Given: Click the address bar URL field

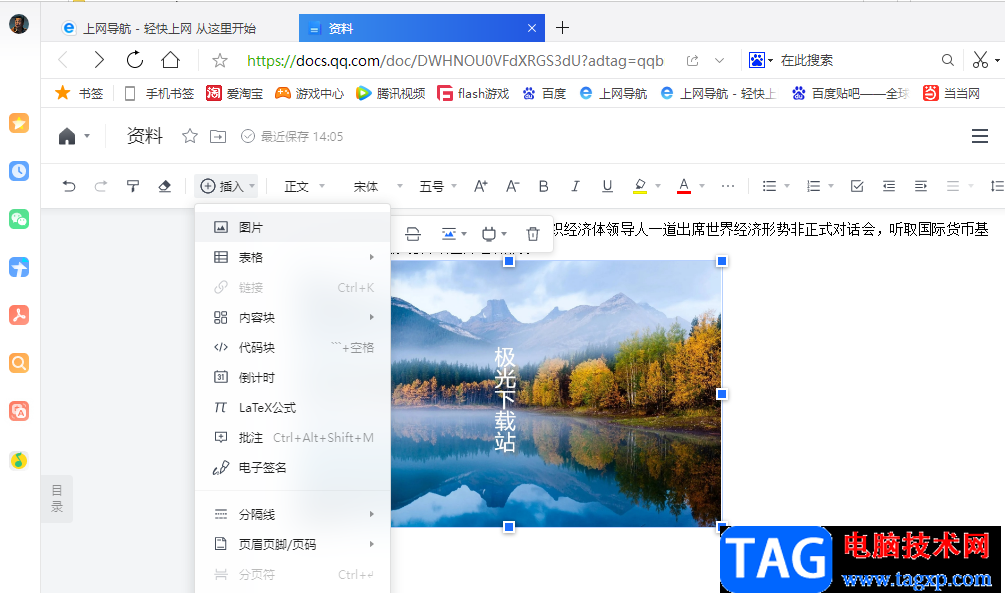Looking at the screenshot, I should [455, 60].
